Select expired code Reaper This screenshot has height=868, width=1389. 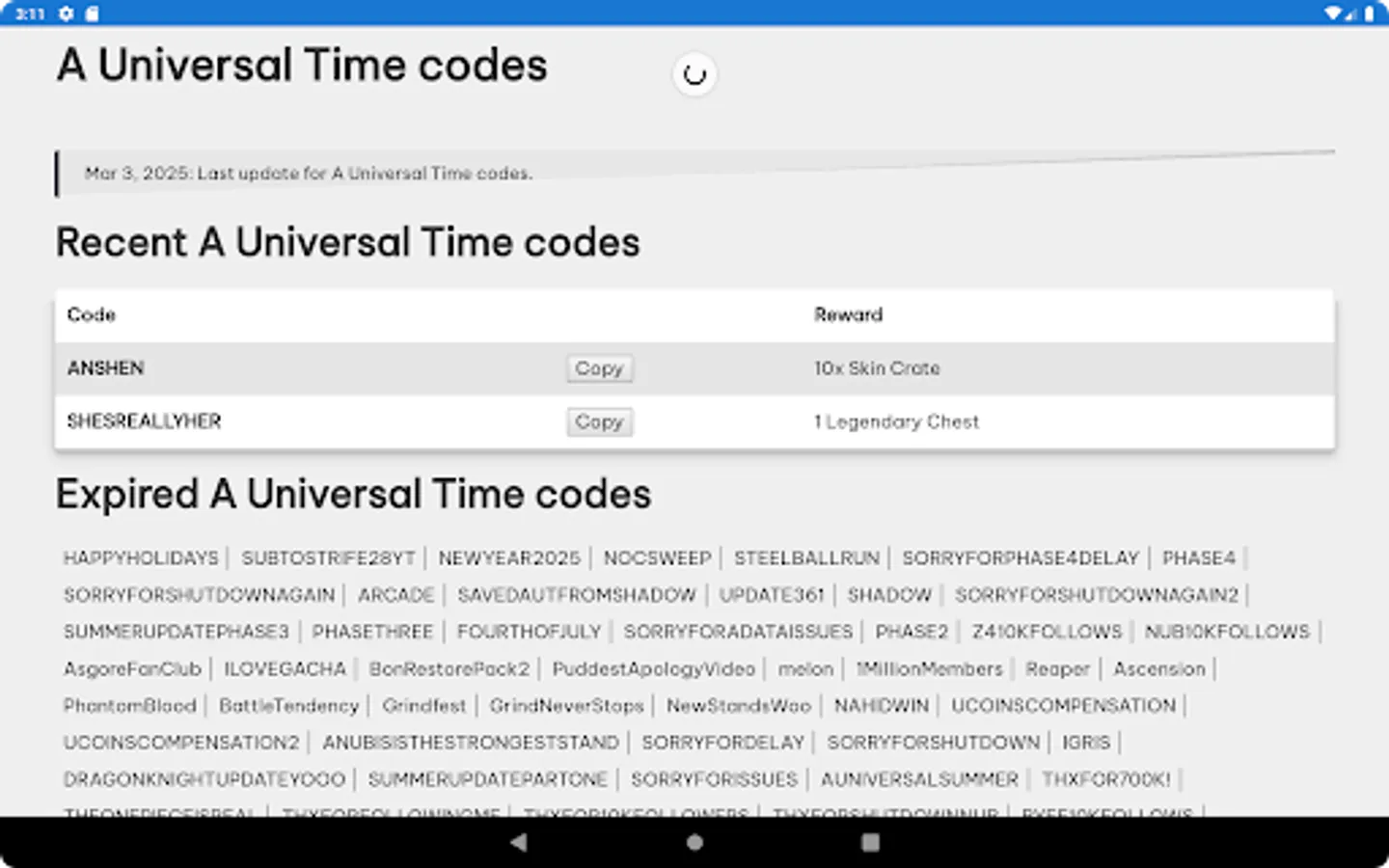pos(1057,669)
